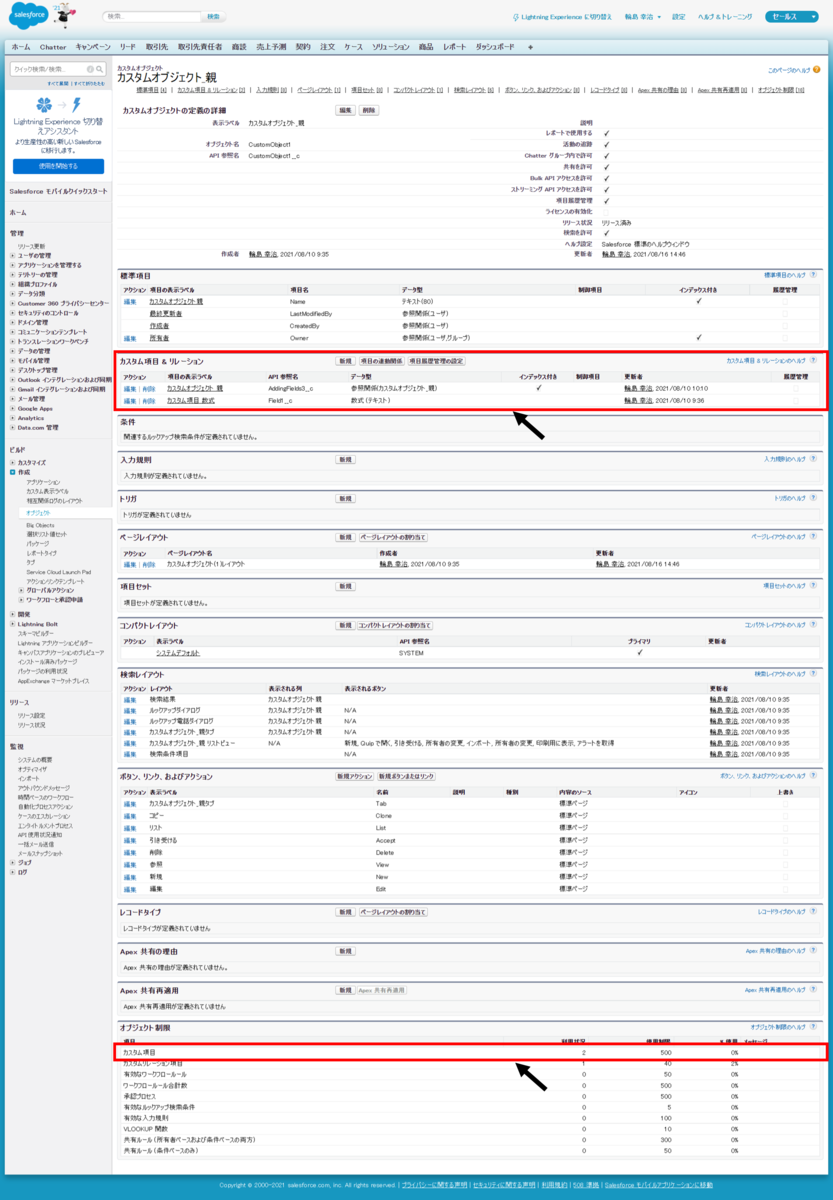Expand ユーザの管理 in setup sidebar
This screenshot has height=1200, width=833.
pos(13,255)
